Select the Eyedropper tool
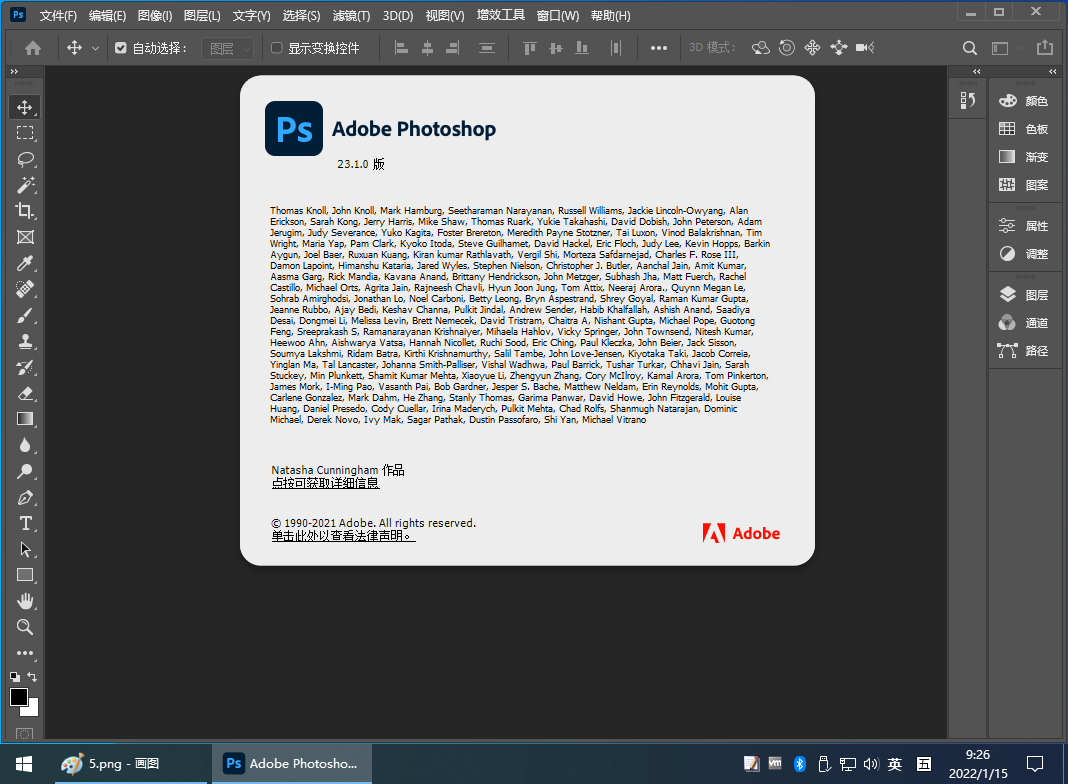Image resolution: width=1068 pixels, height=784 pixels. click(x=25, y=263)
